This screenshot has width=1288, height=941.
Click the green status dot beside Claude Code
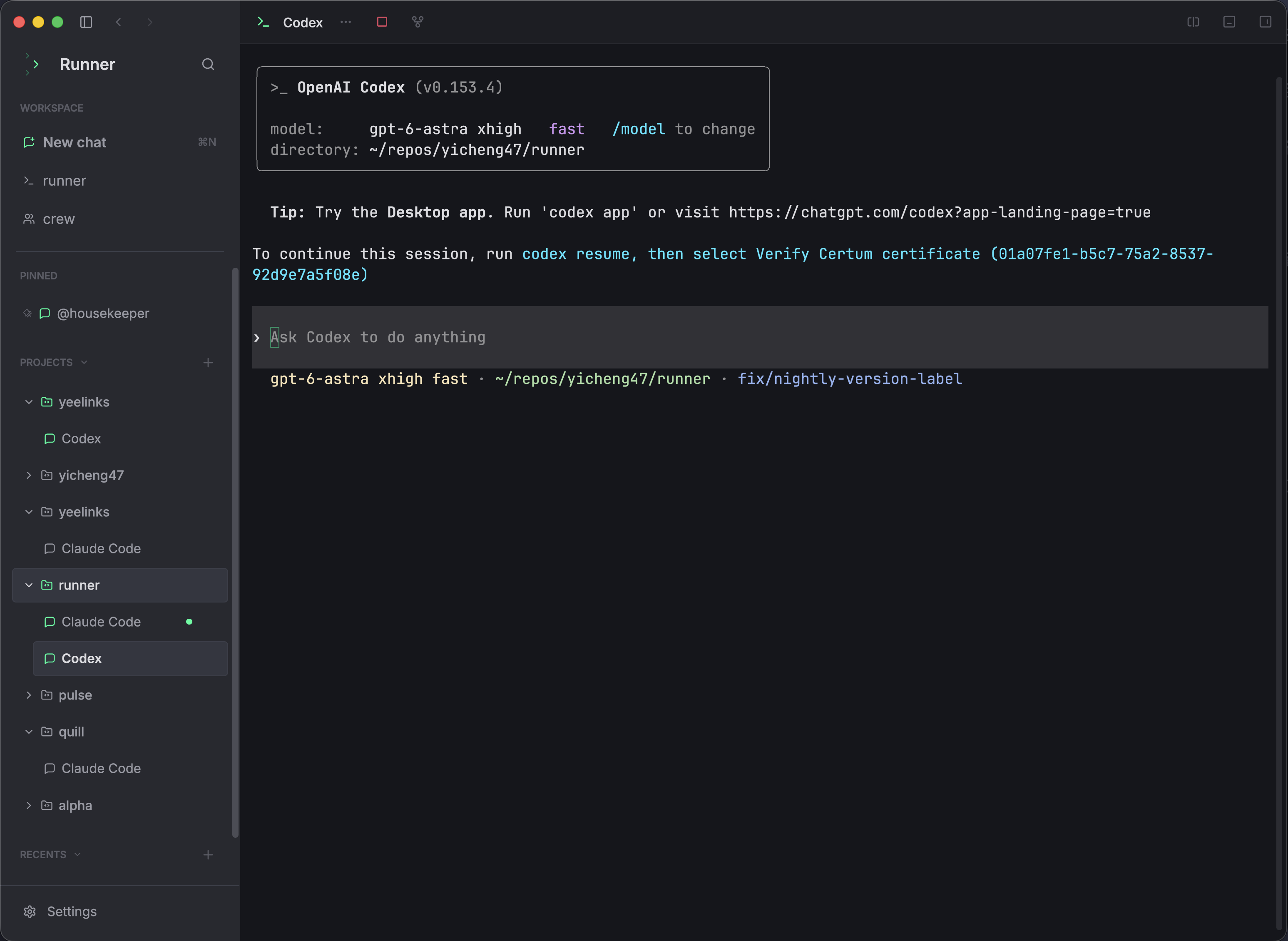tap(189, 622)
